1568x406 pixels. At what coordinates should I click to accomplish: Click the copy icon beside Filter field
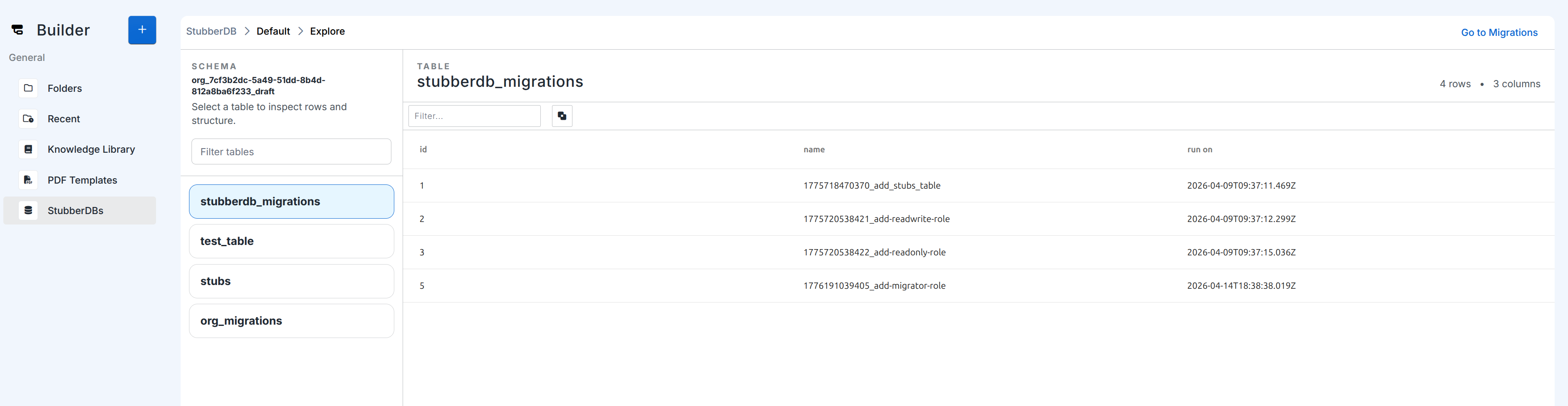point(561,116)
